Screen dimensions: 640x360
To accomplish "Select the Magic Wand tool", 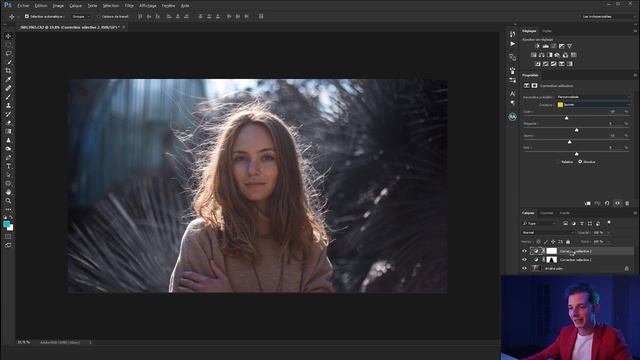I will (x=8, y=62).
